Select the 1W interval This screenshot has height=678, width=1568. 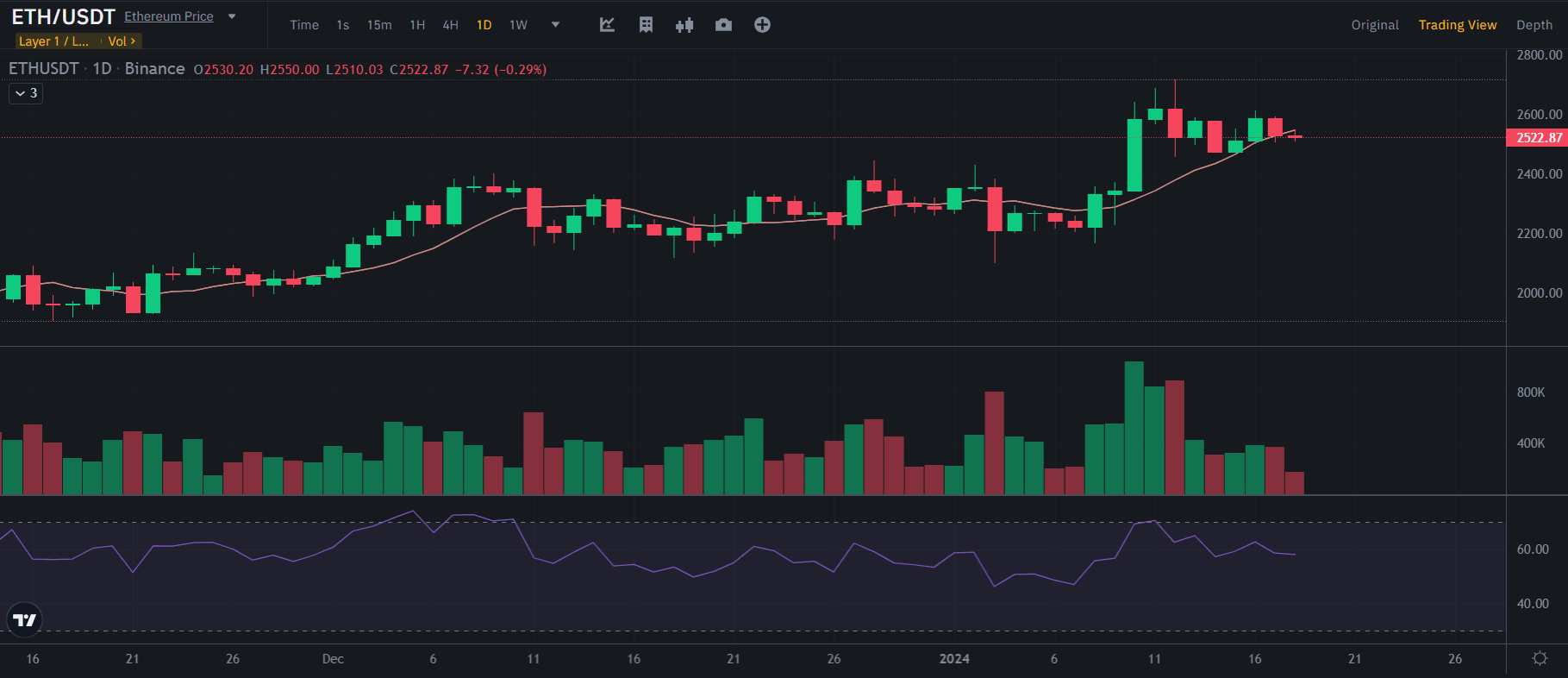coord(518,25)
